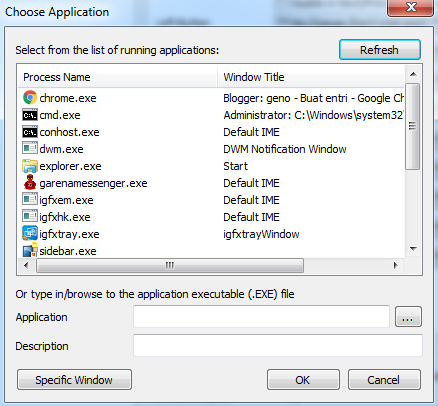Click the vertical scrollbar down arrow
438x406 pixels.
tap(413, 249)
